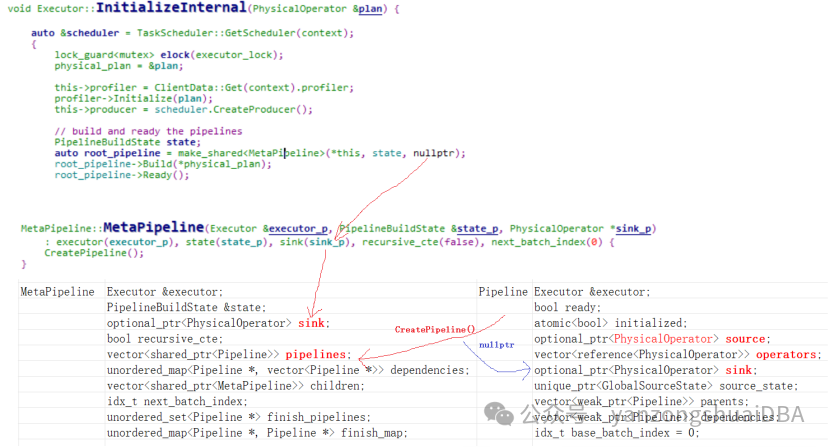
Task: Click the 'root_pipeline->Ready();' line
Action: pyautogui.click(x=122, y=175)
